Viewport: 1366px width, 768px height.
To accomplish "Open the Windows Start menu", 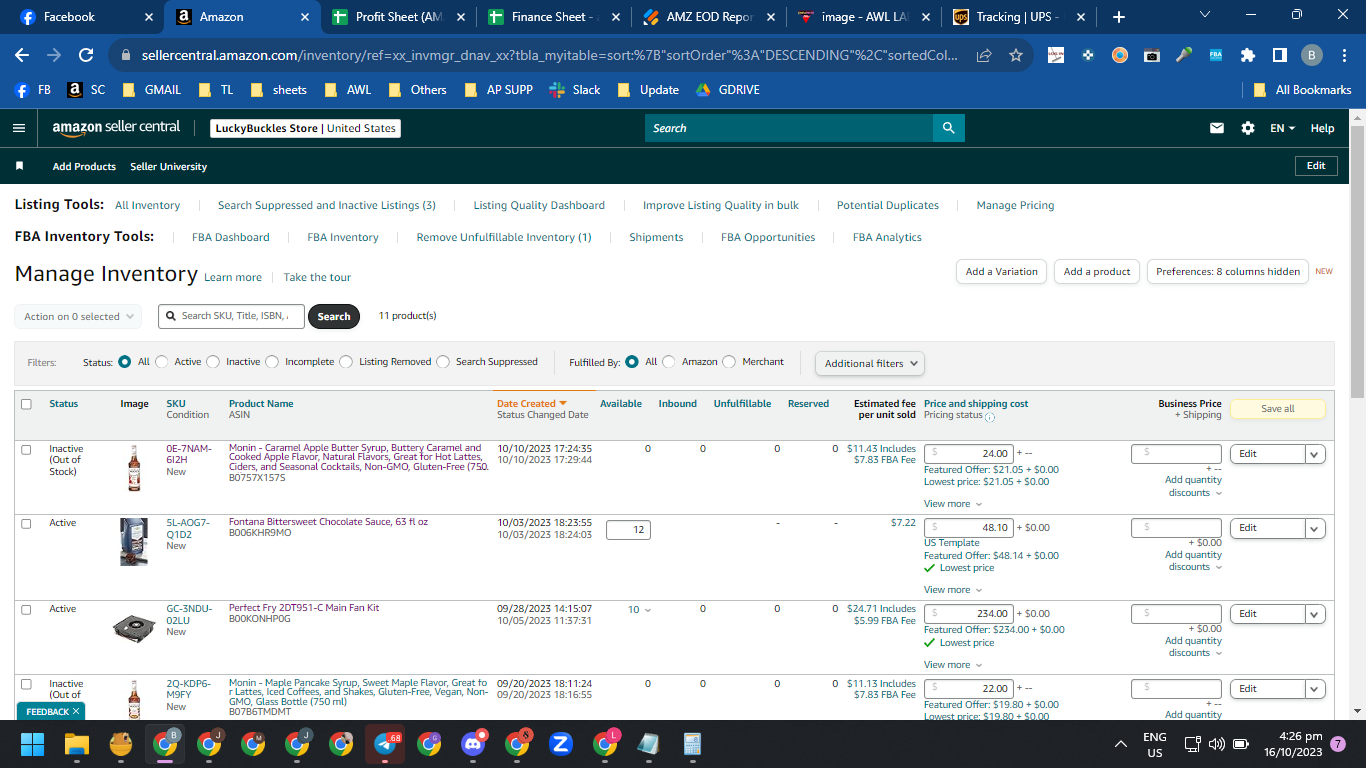I will pos(32,744).
